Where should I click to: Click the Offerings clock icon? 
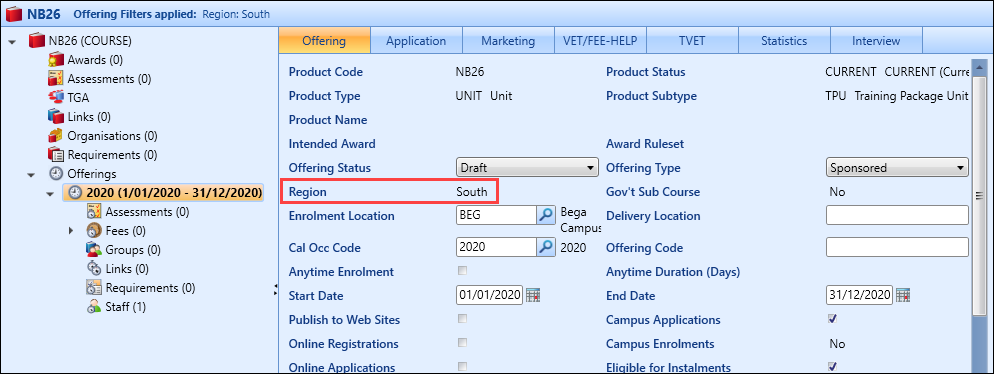click(56, 174)
